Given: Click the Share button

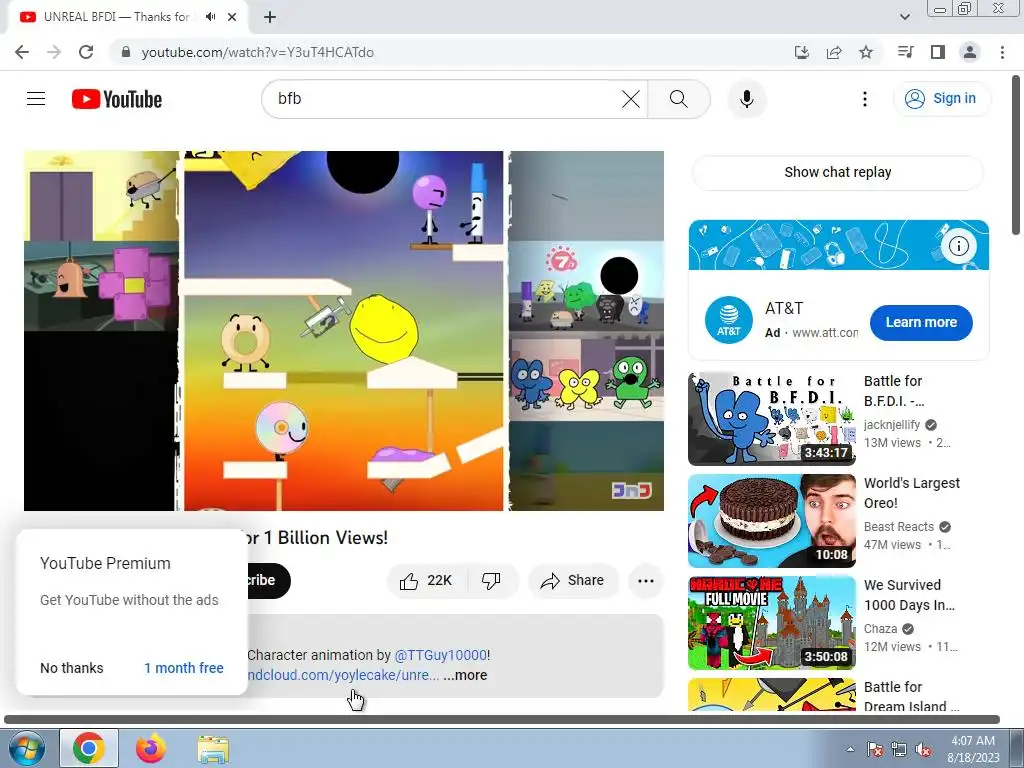Looking at the screenshot, I should 573,581.
